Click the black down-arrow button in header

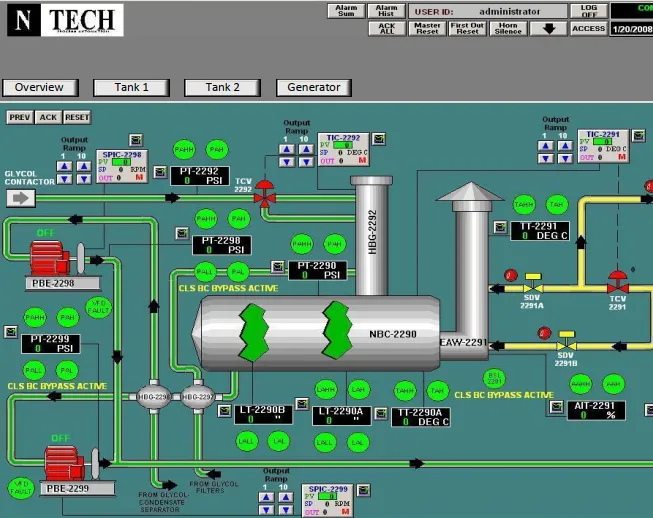[548, 29]
